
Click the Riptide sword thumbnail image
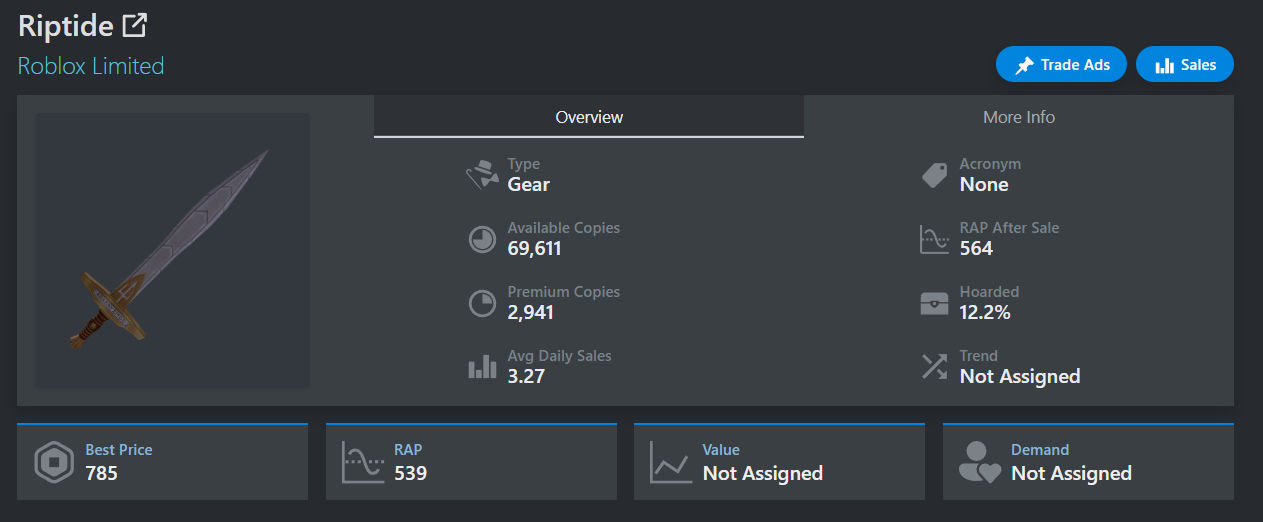pyautogui.click(x=172, y=250)
